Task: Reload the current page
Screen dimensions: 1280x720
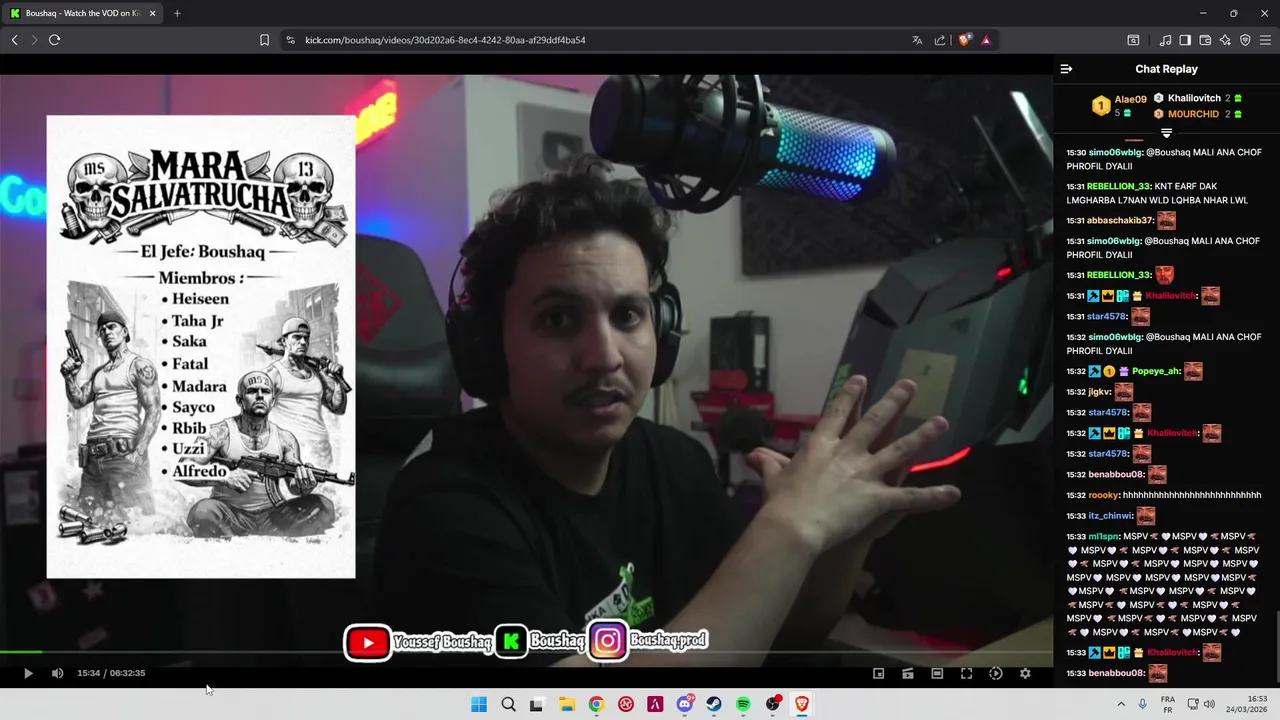Action: 54,40
